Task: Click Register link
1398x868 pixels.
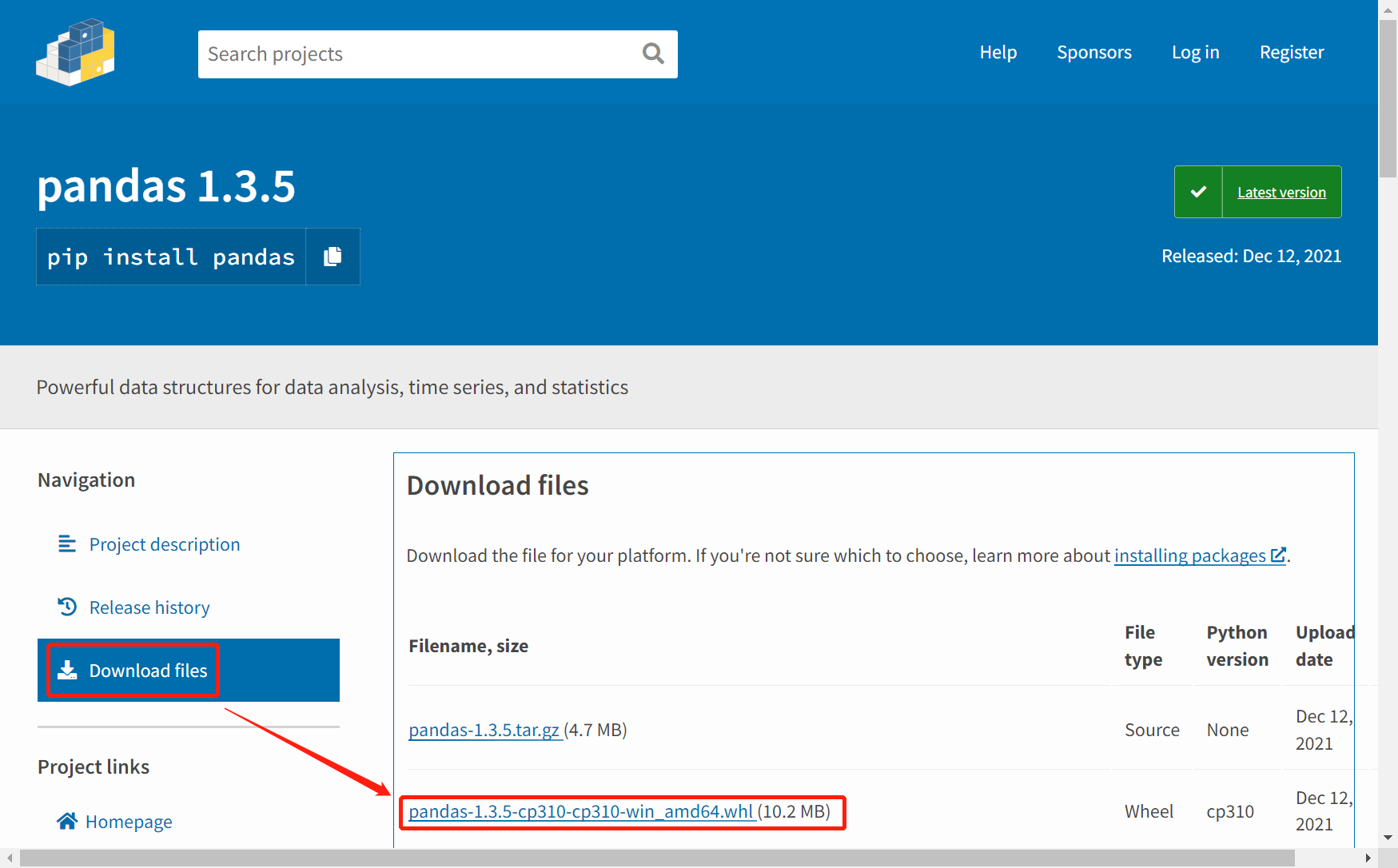Action: 1292,52
